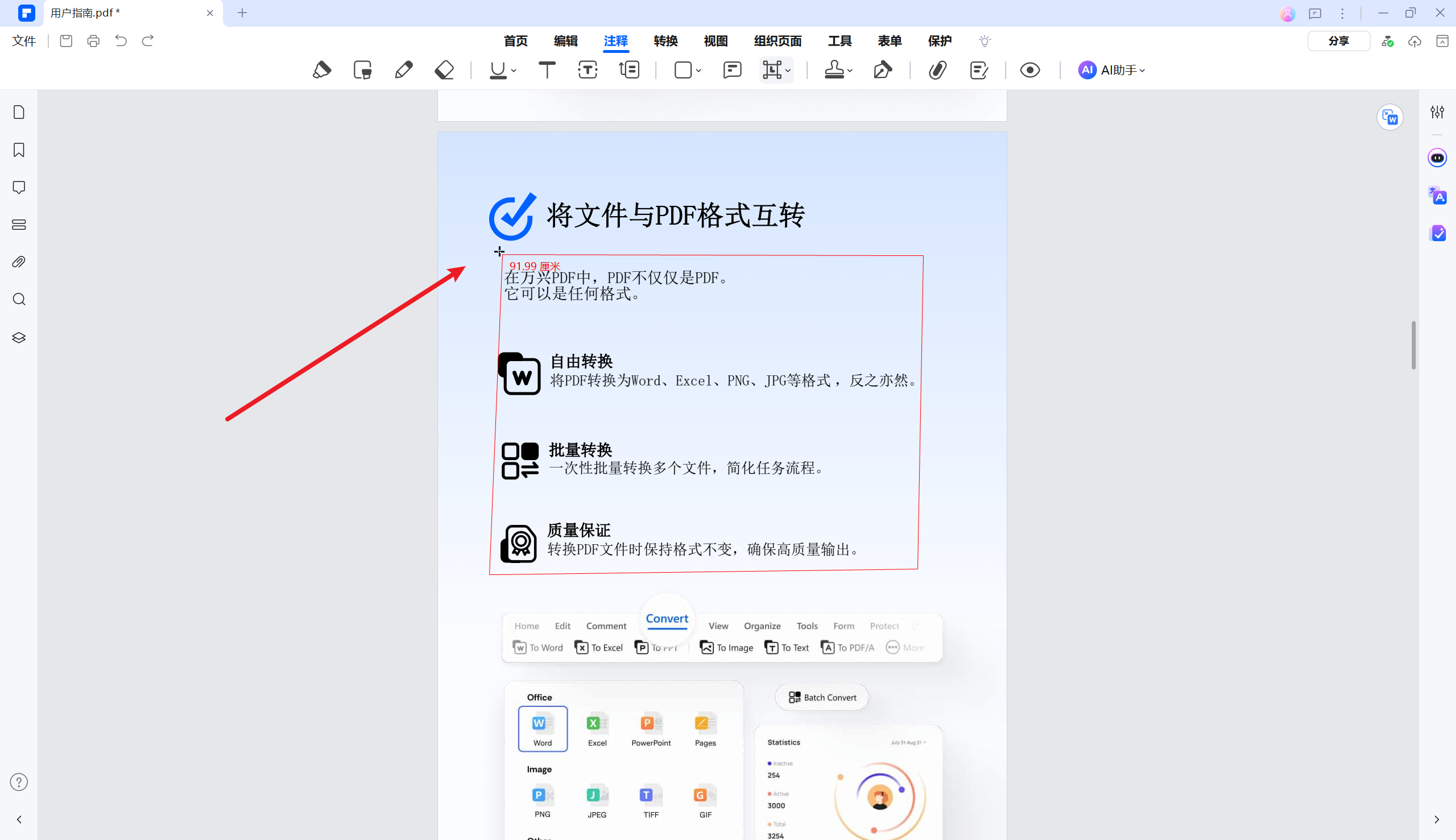Select the eraser tool

point(444,69)
